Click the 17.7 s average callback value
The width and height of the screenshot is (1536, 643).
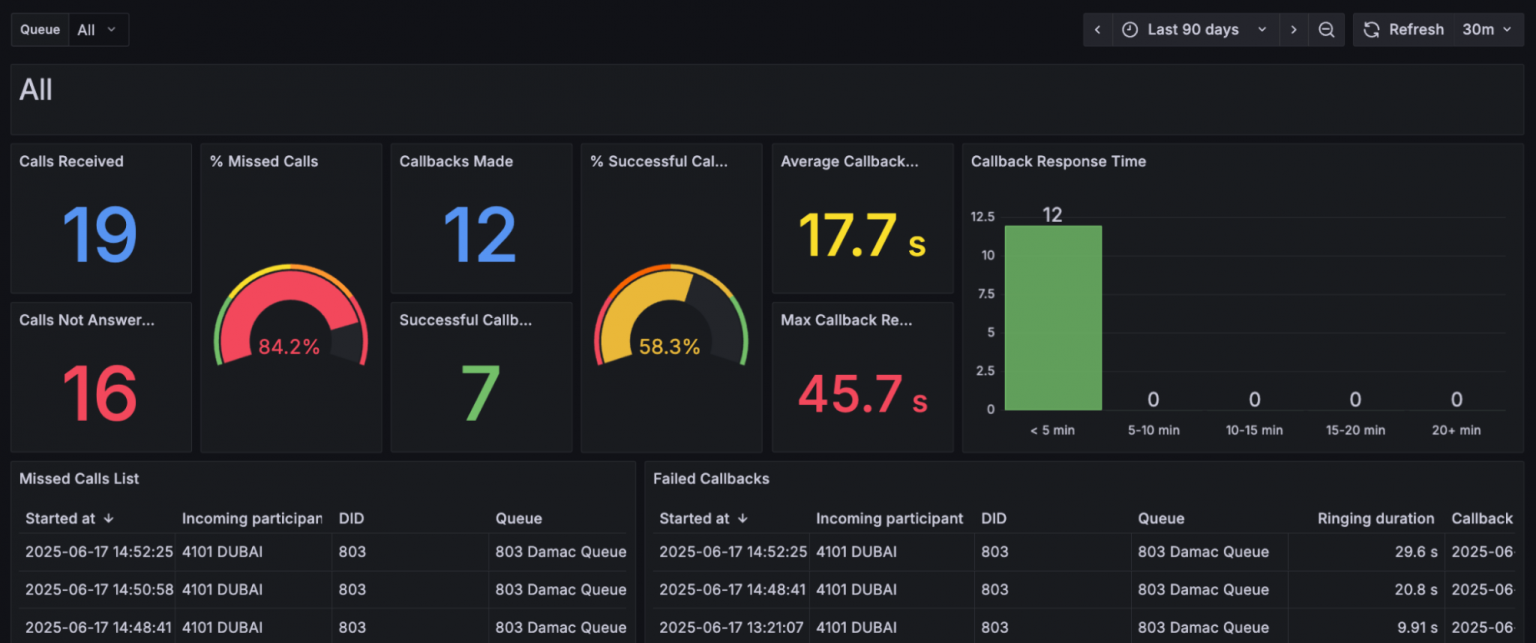click(x=862, y=237)
